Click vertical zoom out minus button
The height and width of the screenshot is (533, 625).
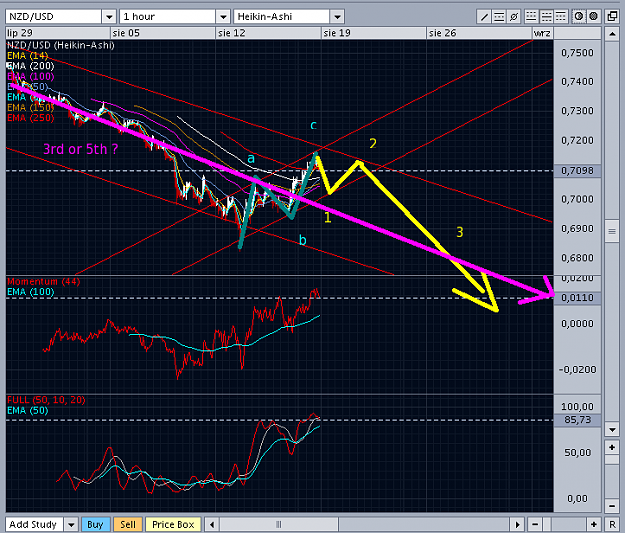pyautogui.click(x=612, y=506)
